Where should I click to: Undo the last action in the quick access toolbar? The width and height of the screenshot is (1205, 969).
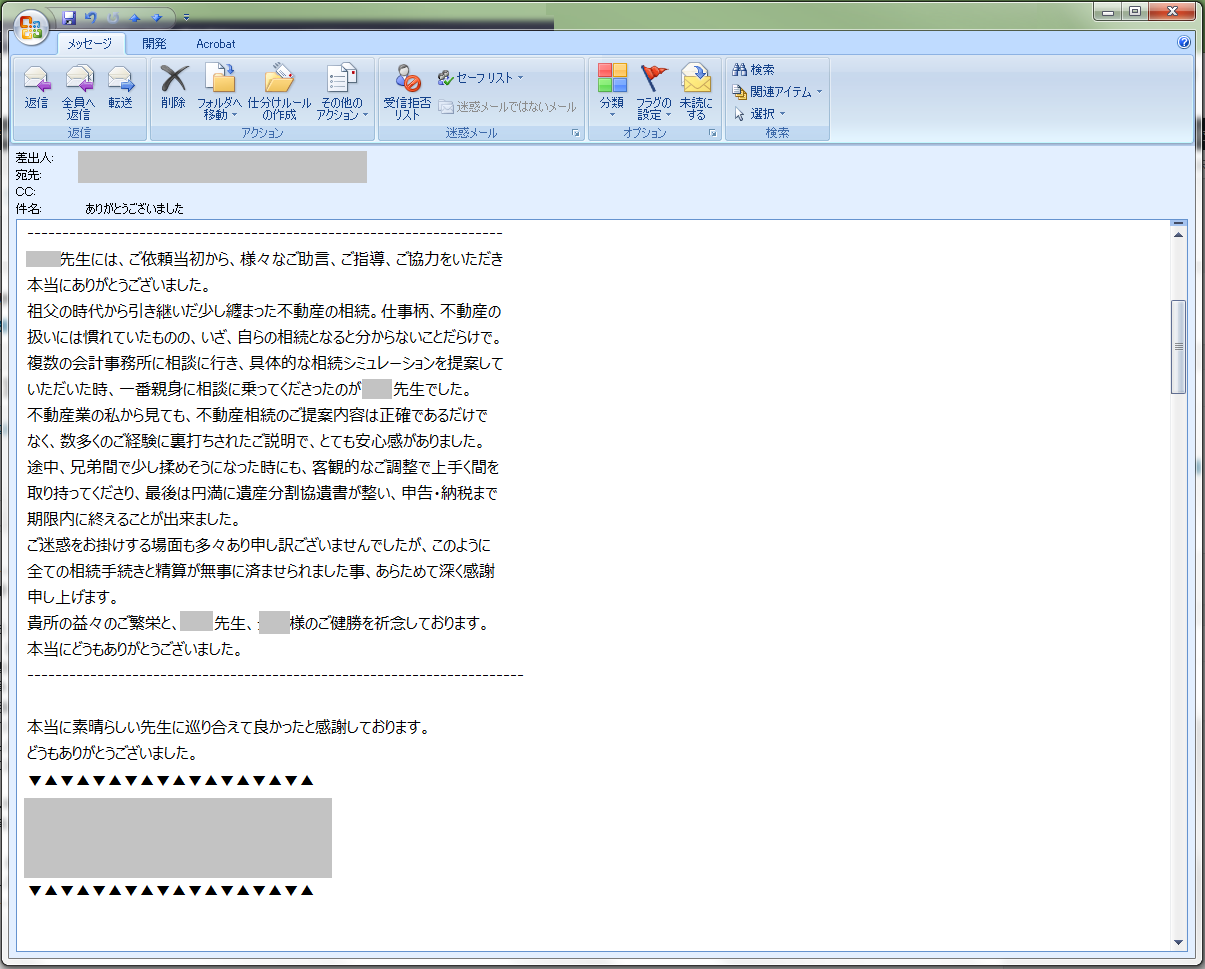pyautogui.click(x=91, y=17)
